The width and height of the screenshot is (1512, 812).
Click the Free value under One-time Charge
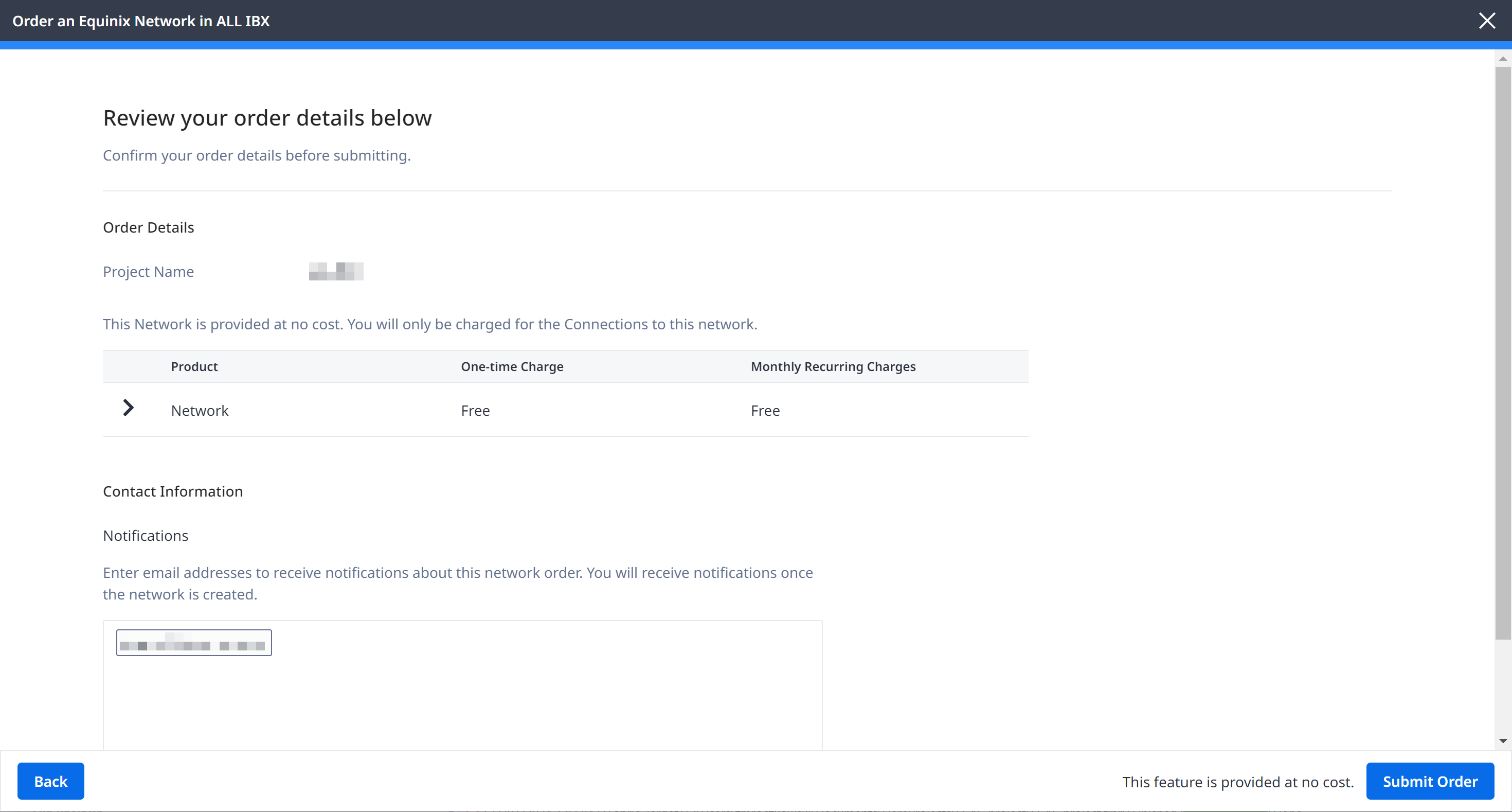coord(475,411)
